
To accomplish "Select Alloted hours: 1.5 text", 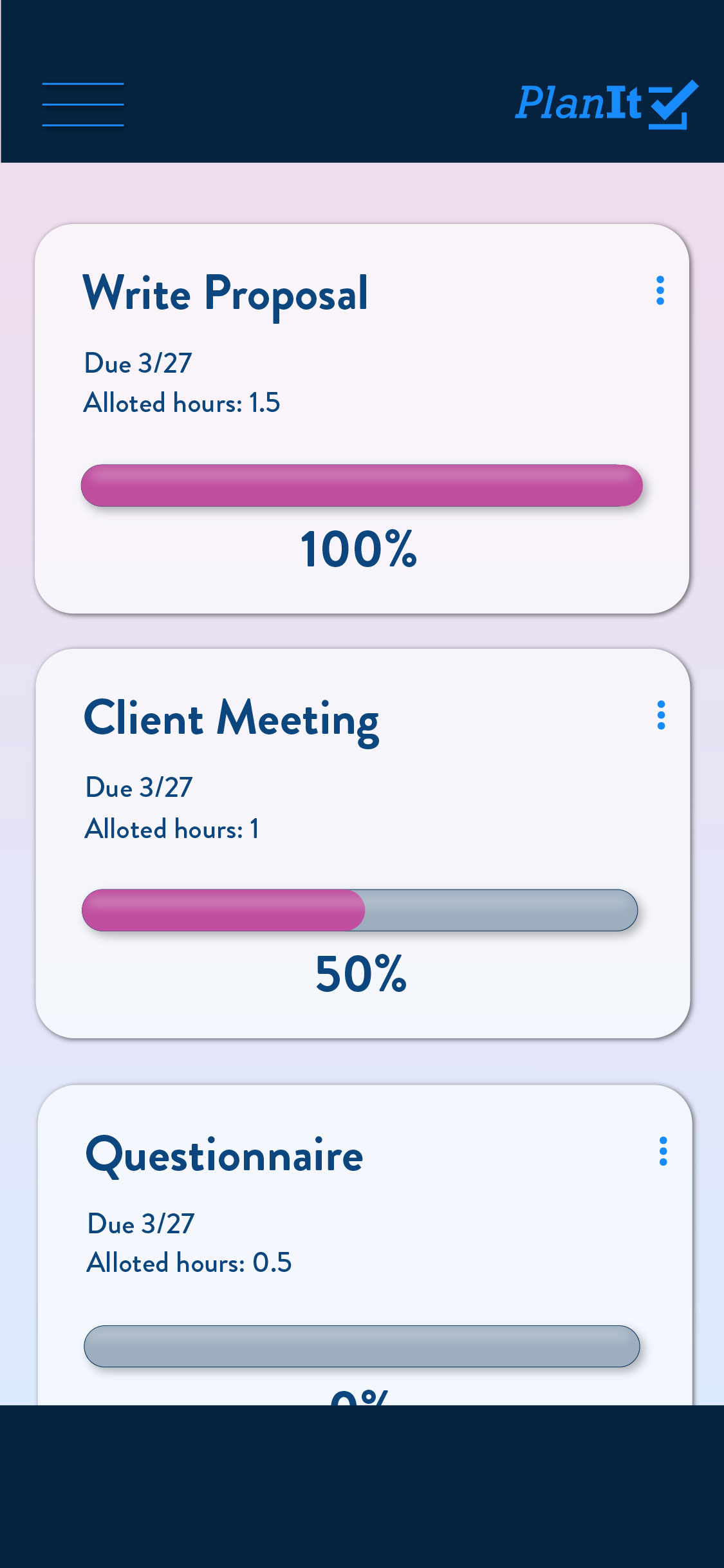I will pyautogui.click(x=182, y=403).
